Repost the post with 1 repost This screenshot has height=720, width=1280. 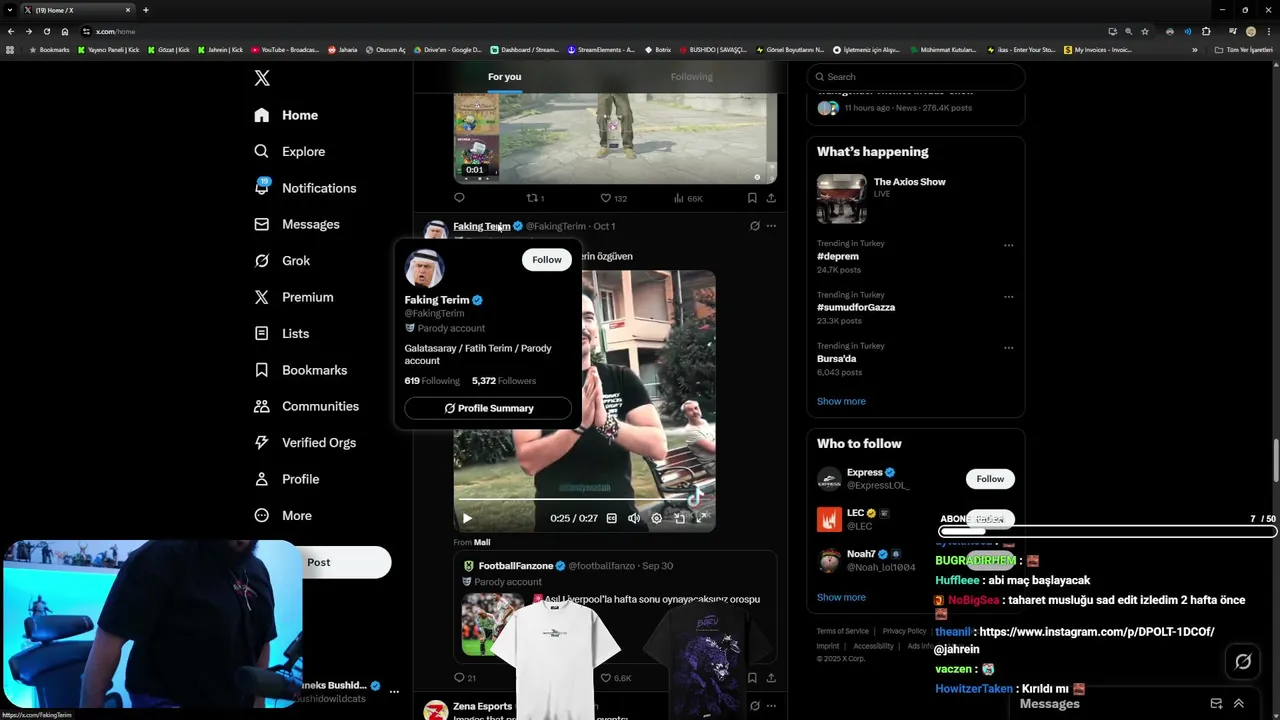click(x=535, y=198)
